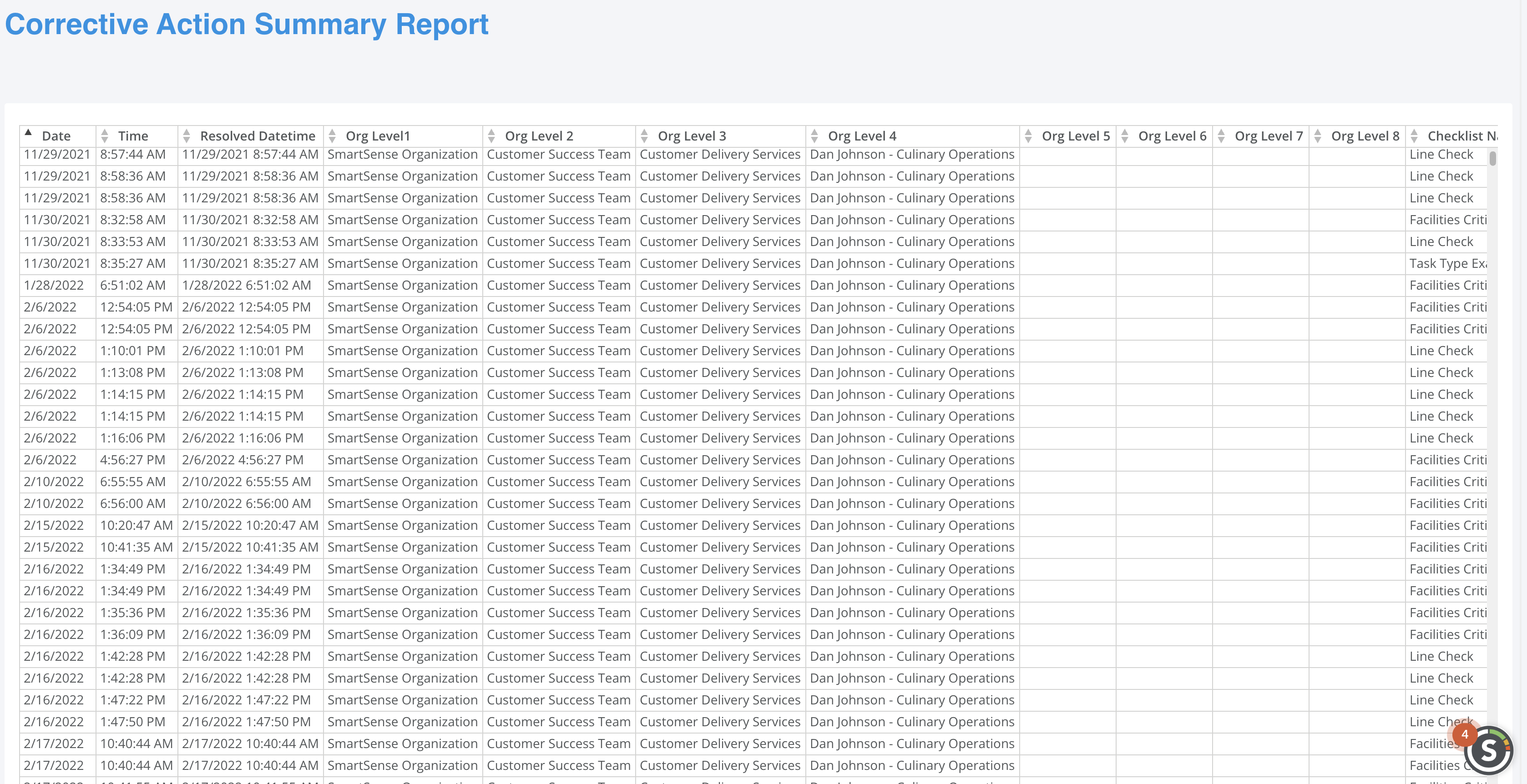Click sort arrows icon beside Org Level 8
The width and height of the screenshot is (1527, 784).
(x=1318, y=136)
